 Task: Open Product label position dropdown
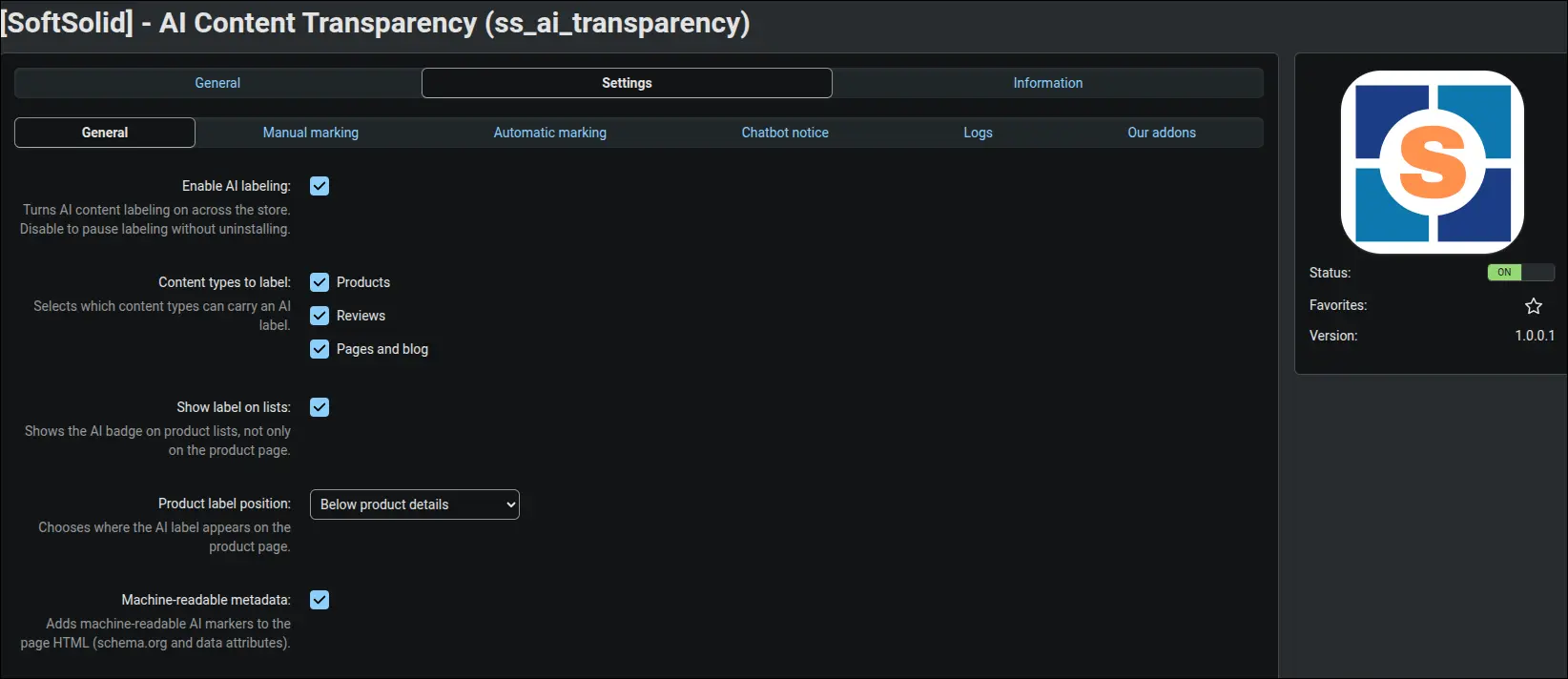[415, 504]
